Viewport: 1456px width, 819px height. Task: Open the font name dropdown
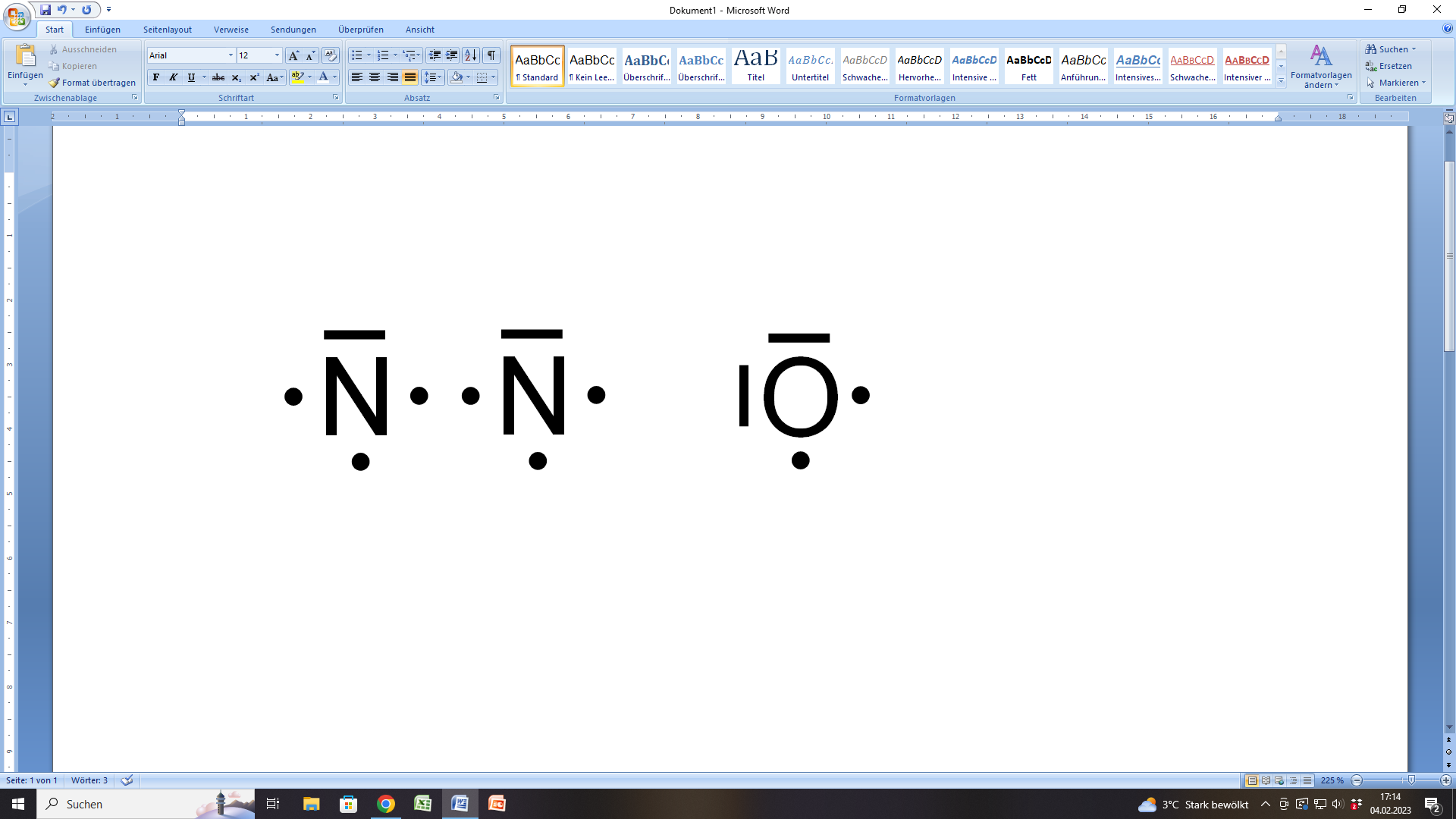231,55
